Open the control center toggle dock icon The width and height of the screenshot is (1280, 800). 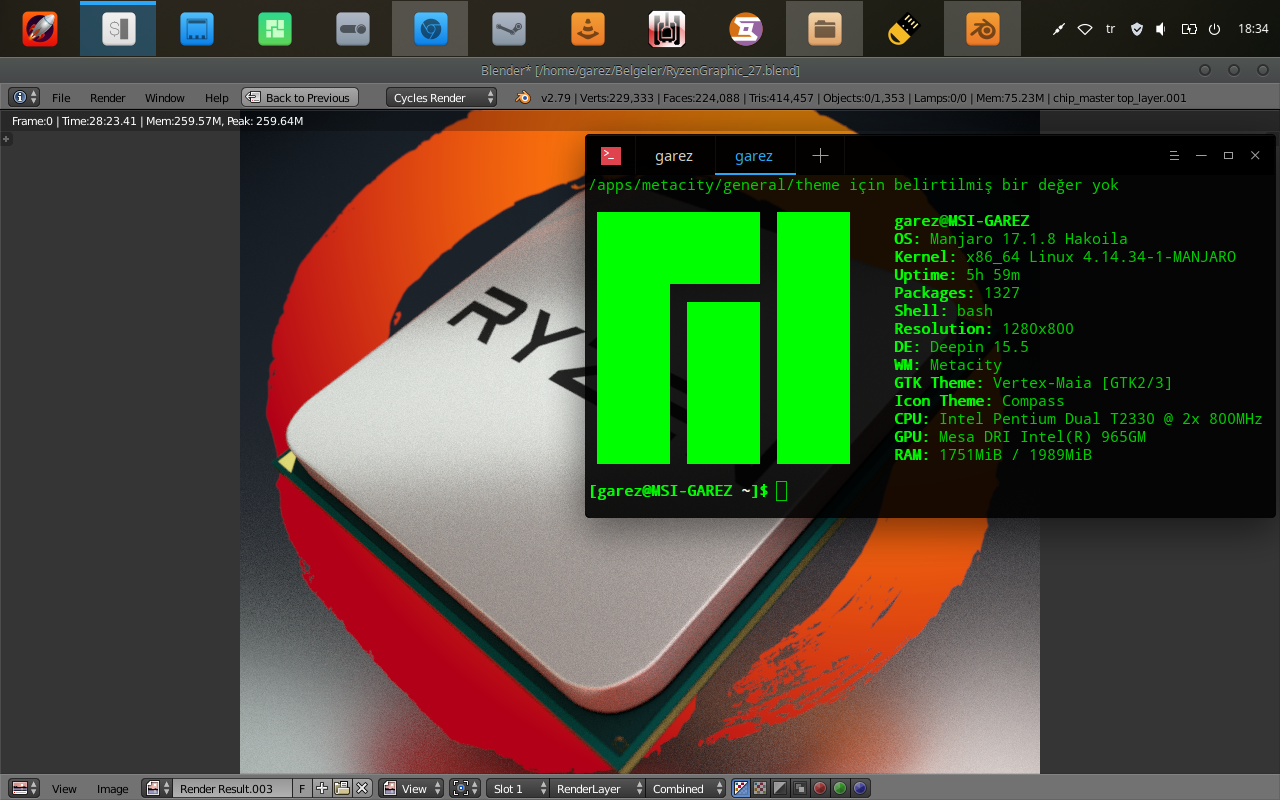[x=354, y=29]
